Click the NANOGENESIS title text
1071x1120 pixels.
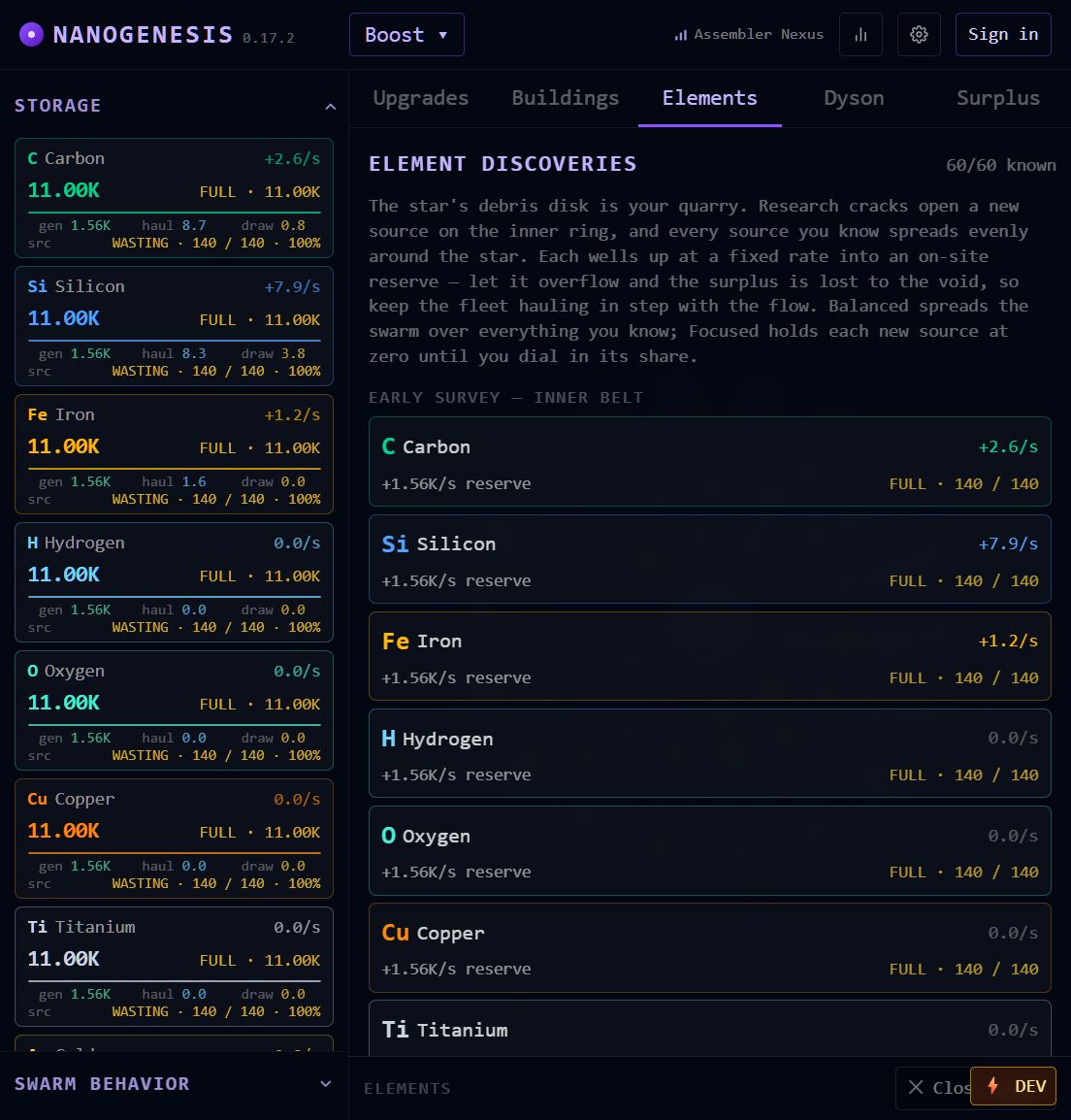143,34
